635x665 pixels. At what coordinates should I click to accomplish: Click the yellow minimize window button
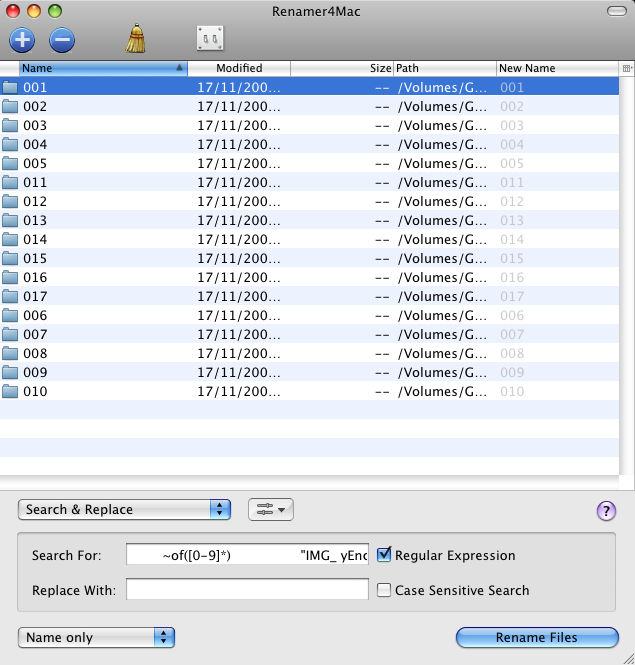34,11
